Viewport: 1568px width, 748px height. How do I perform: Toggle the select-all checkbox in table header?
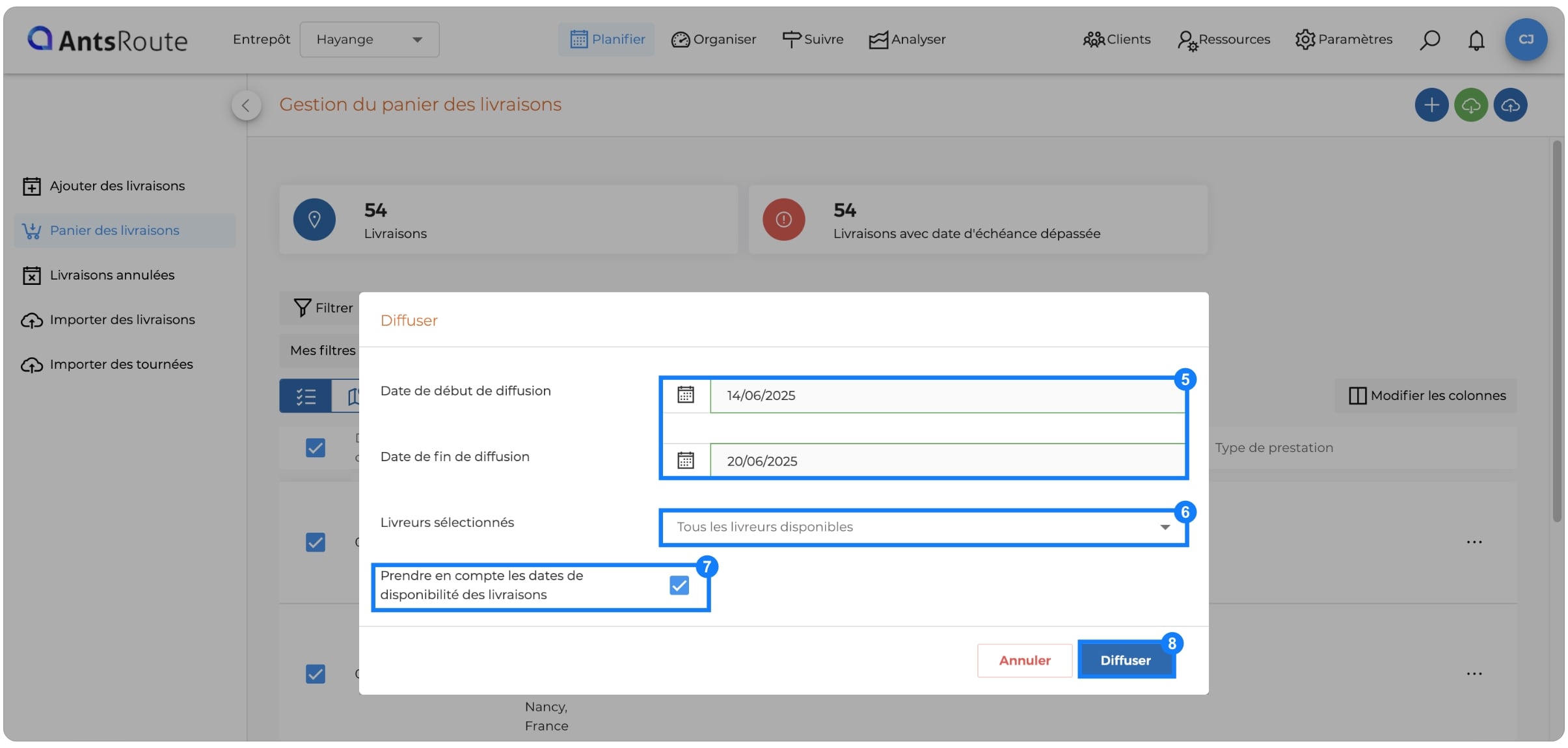316,447
